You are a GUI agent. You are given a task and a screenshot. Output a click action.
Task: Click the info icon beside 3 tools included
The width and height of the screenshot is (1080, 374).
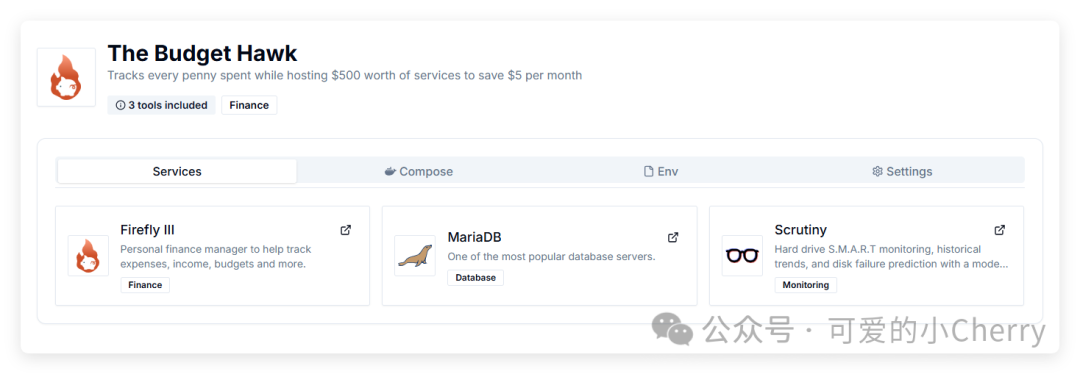point(121,105)
